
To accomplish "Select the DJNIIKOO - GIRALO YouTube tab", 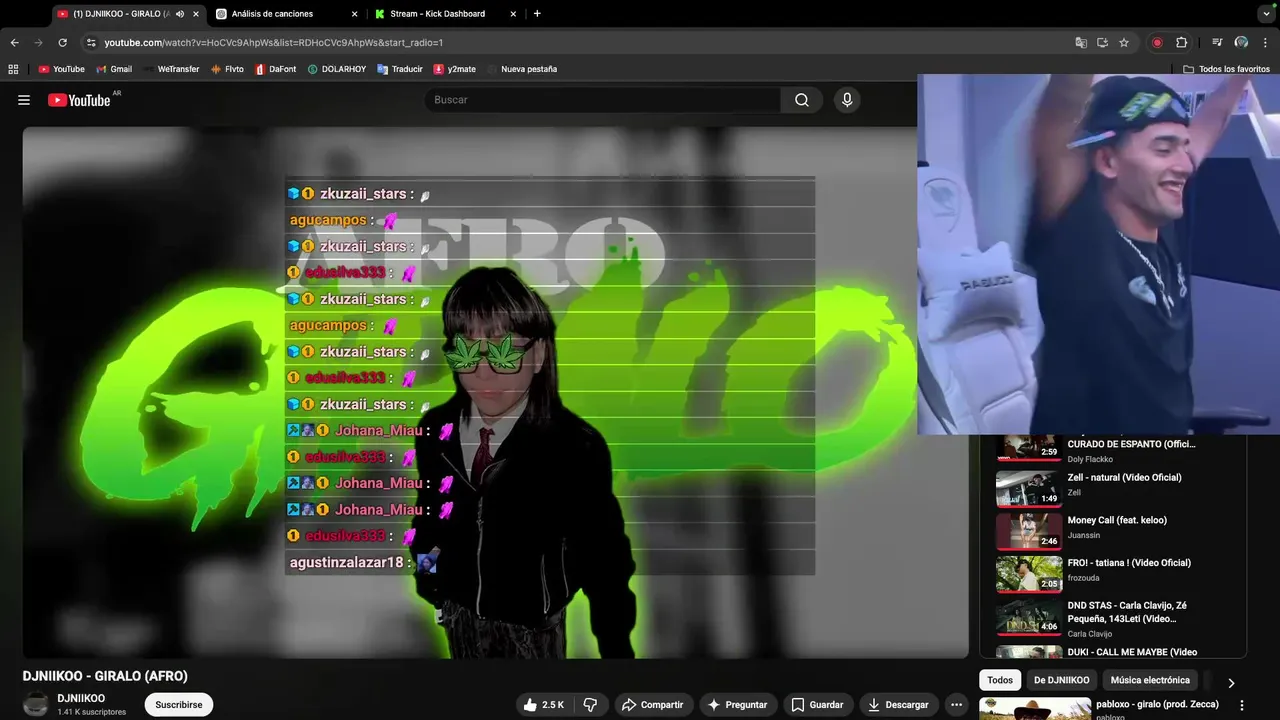I will 128,14.
